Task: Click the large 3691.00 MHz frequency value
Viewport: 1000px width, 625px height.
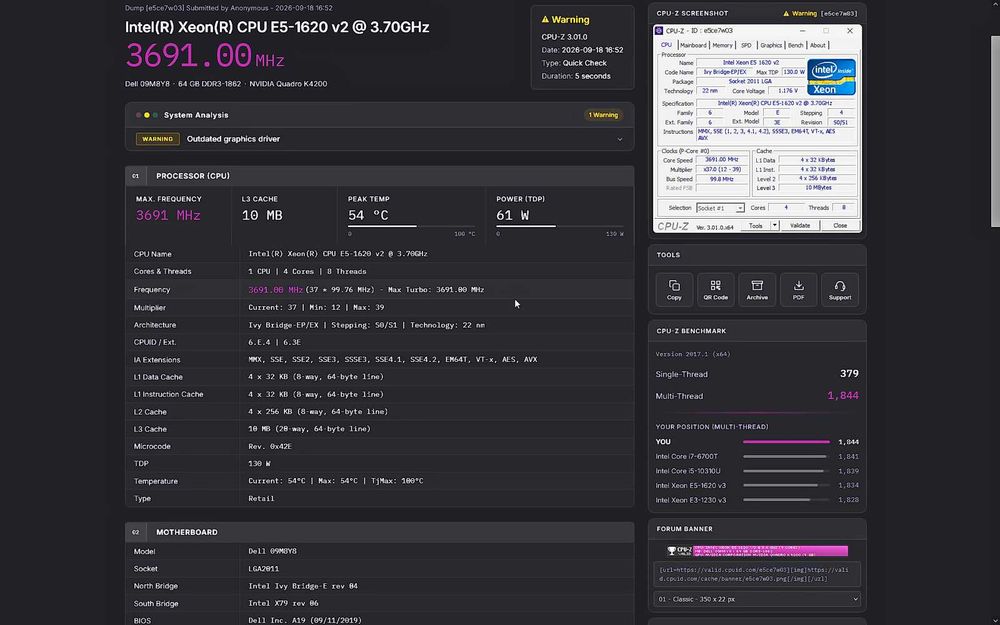Action: pos(205,55)
